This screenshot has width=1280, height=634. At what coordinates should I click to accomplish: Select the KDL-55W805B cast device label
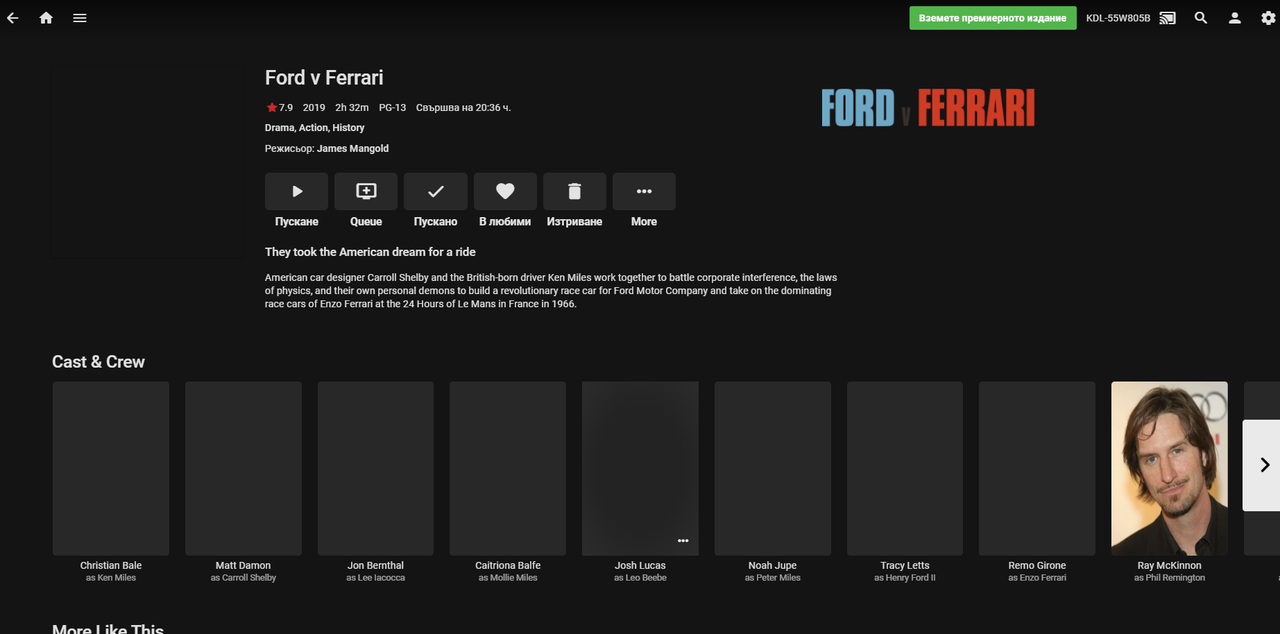pos(1118,18)
